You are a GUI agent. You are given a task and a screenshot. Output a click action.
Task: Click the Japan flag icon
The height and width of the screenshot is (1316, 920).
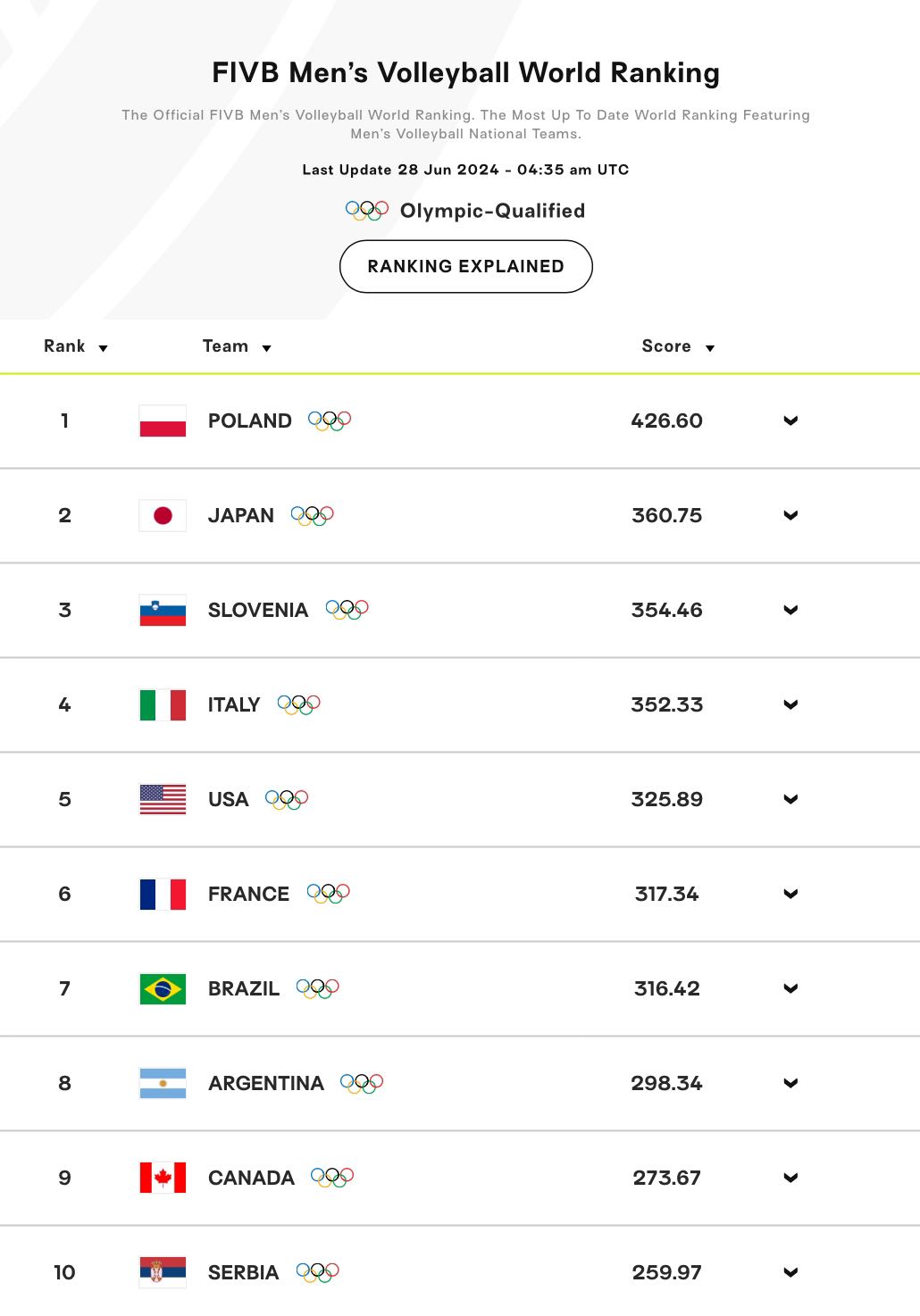tap(163, 516)
